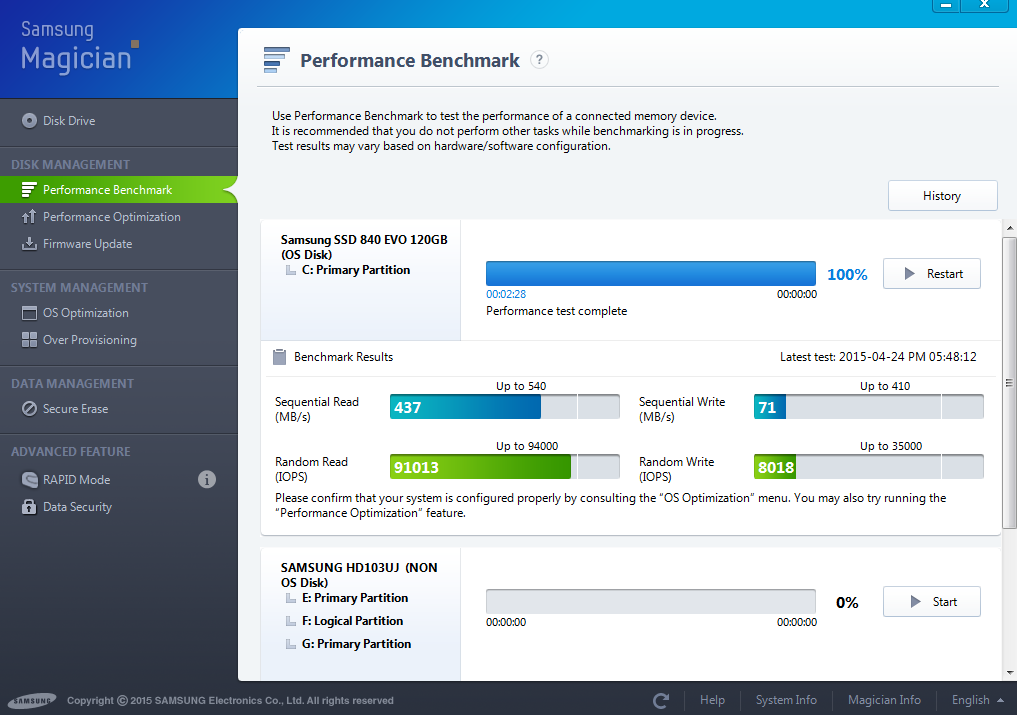Click the Sequential Read 437 bar
Image resolution: width=1017 pixels, height=715 pixels.
[505, 407]
